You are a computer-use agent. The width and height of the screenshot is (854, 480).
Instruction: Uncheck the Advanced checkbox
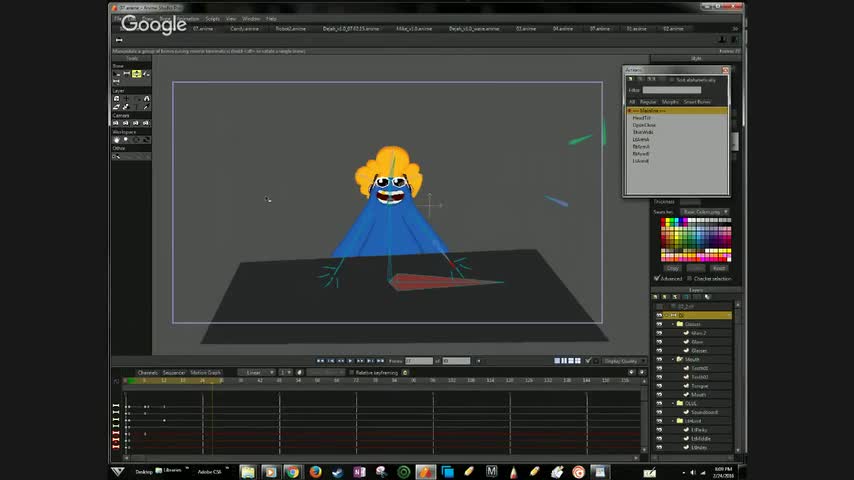click(656, 278)
